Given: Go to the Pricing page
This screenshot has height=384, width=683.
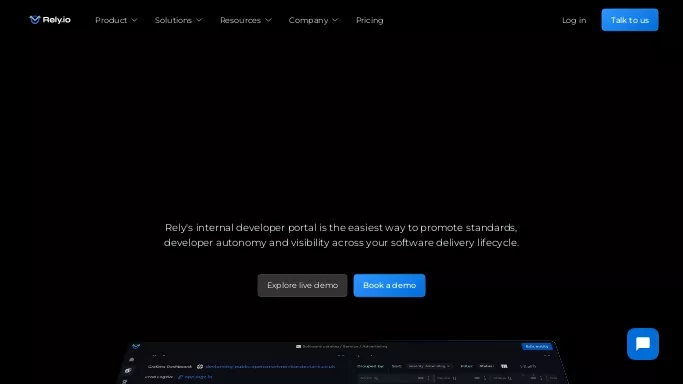Looking at the screenshot, I should (369, 20).
